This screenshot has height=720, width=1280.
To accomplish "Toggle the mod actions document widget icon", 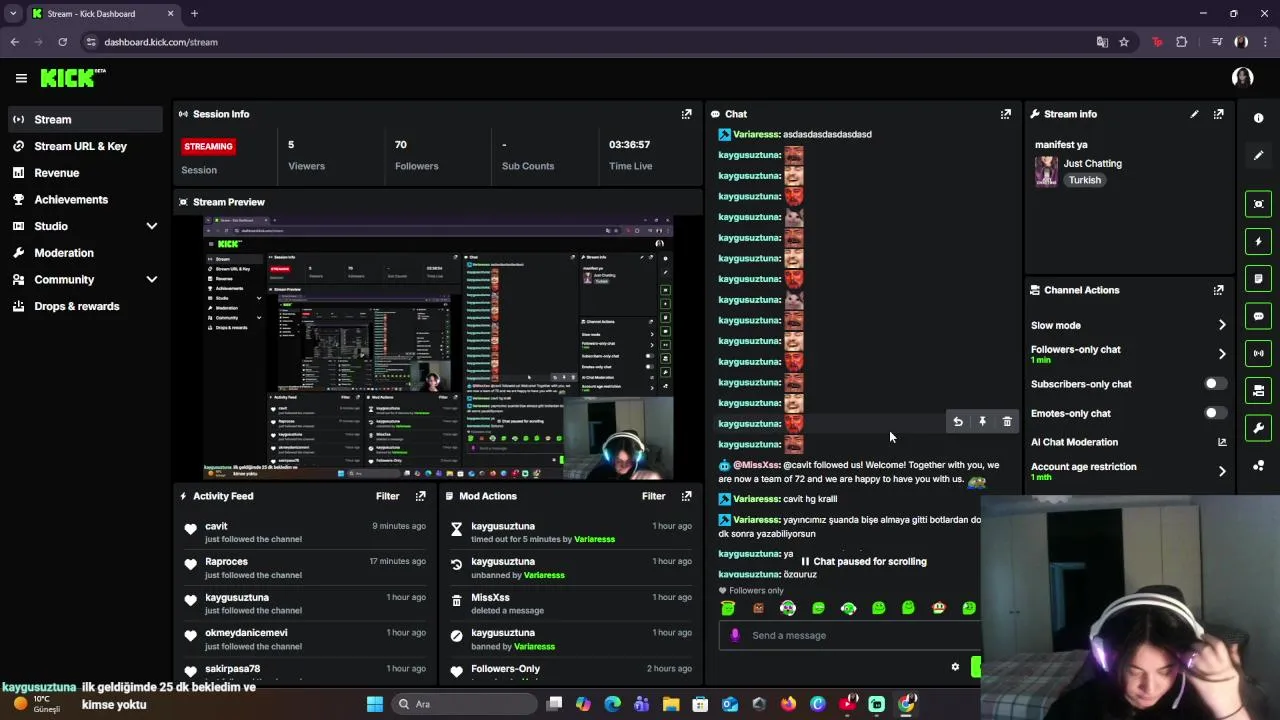I will tap(1258, 278).
